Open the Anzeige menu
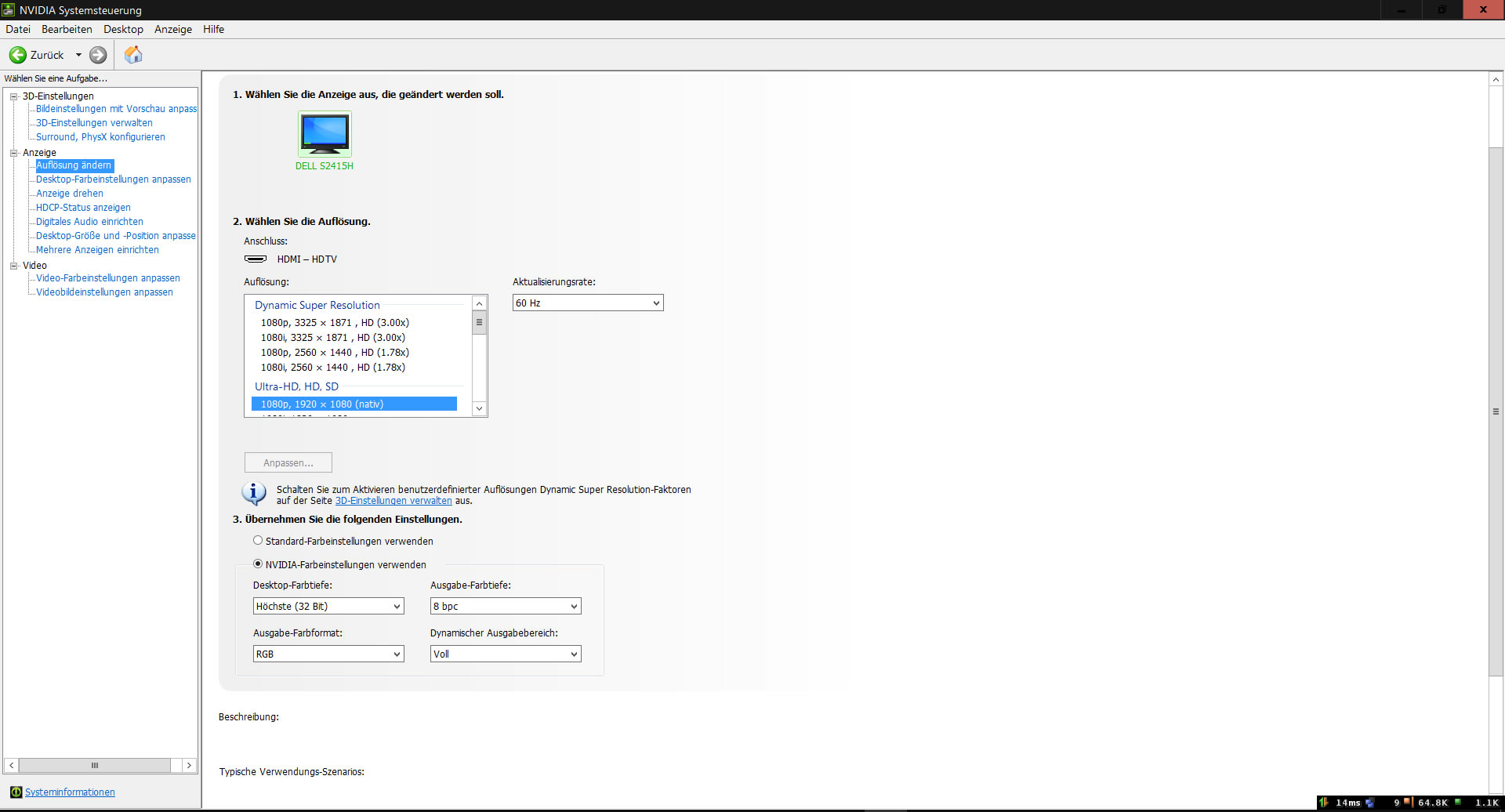 173,29
